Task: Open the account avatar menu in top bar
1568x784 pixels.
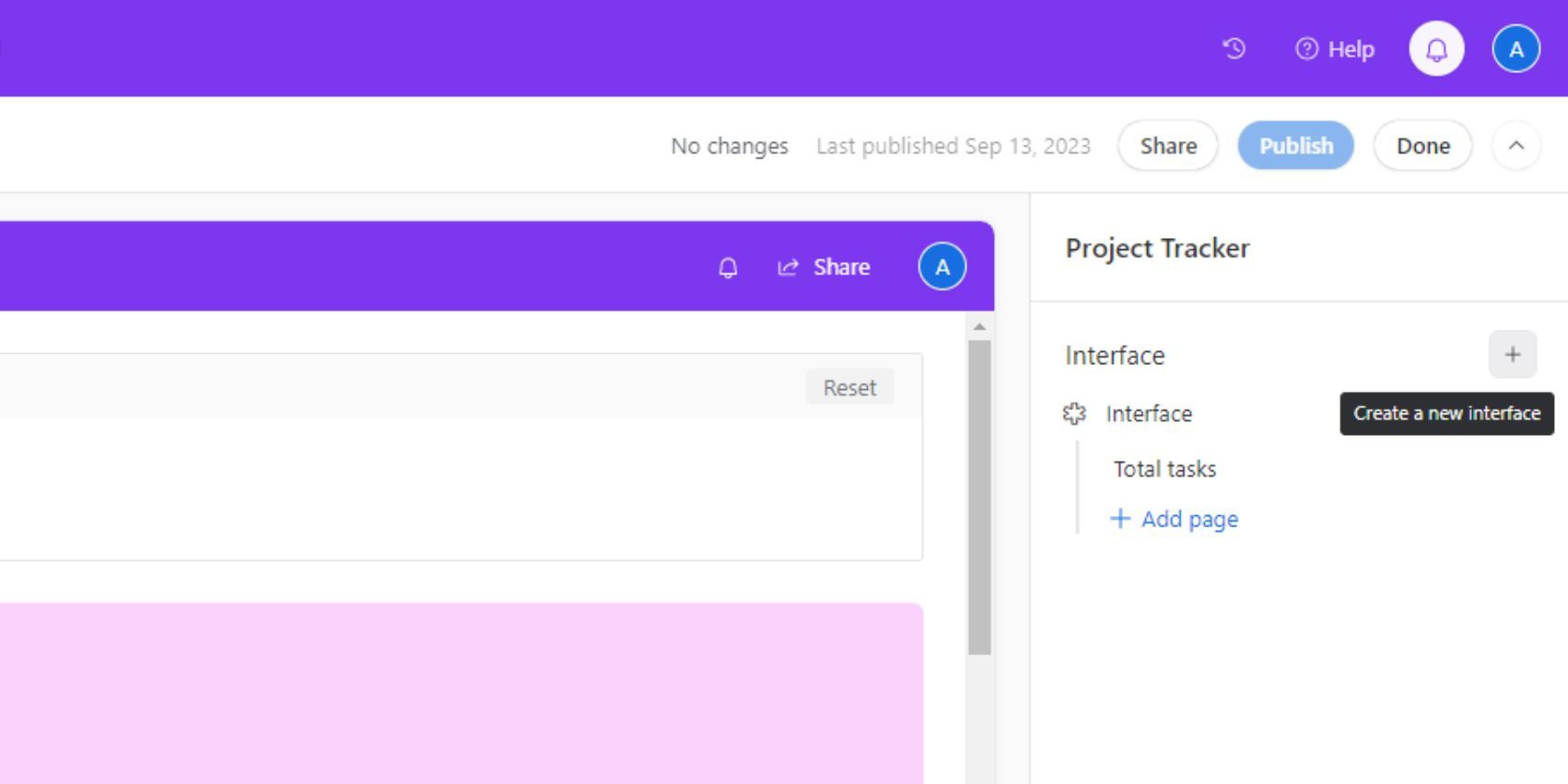Action: [1516, 49]
